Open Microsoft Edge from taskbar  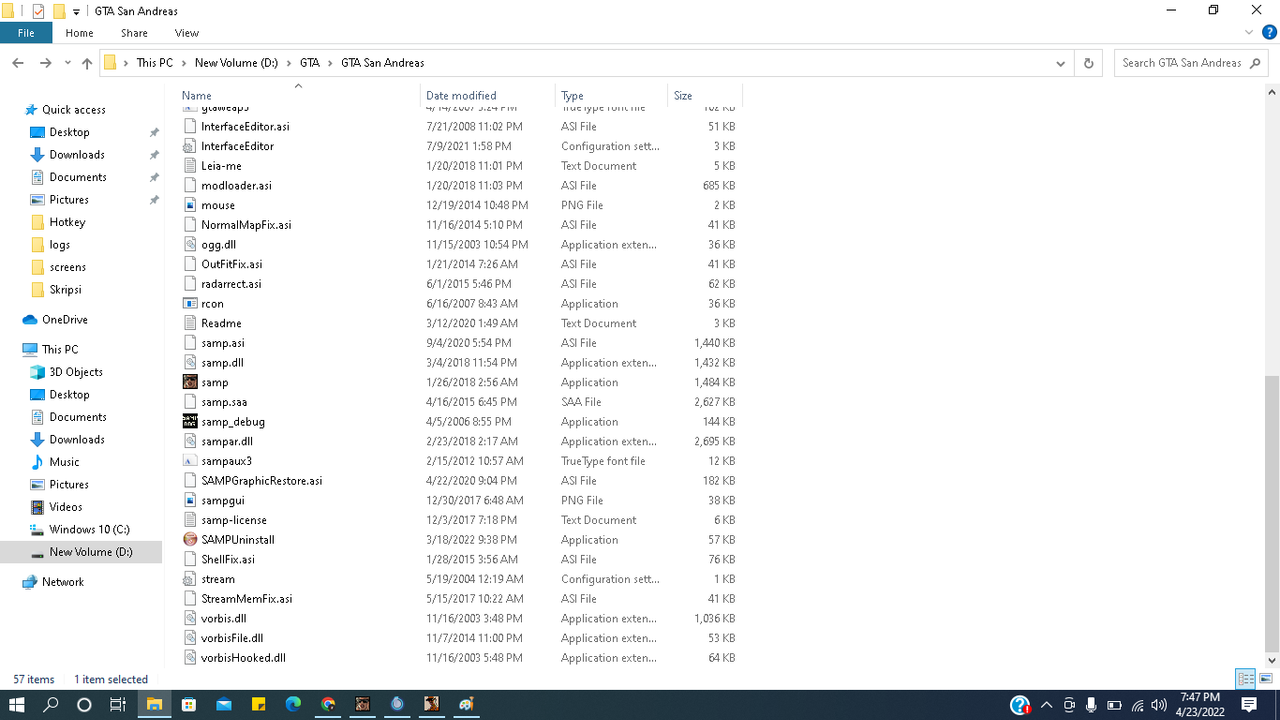tap(294, 705)
